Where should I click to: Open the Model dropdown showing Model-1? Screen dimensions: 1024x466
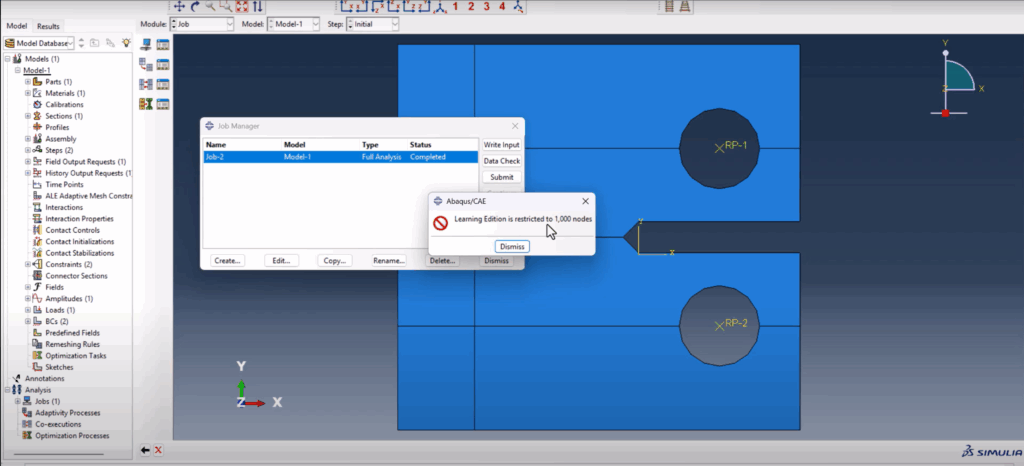[x=293, y=24]
